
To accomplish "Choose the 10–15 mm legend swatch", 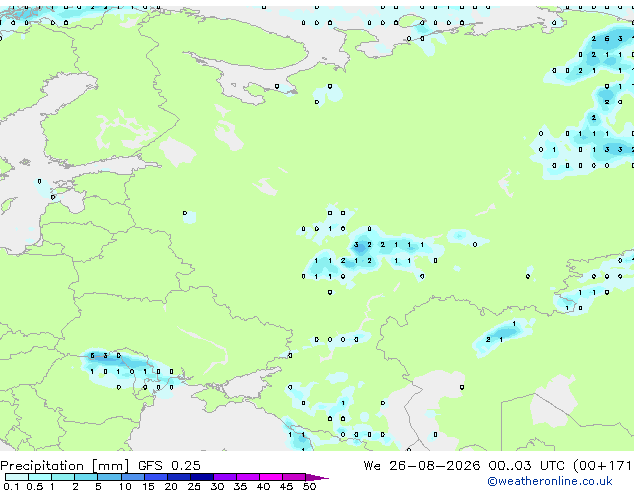I will (132, 477).
